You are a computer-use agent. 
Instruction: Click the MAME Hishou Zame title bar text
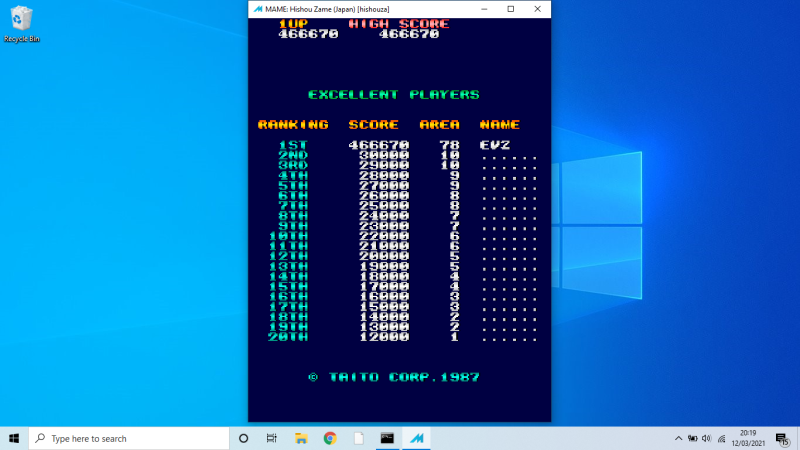coord(327,9)
